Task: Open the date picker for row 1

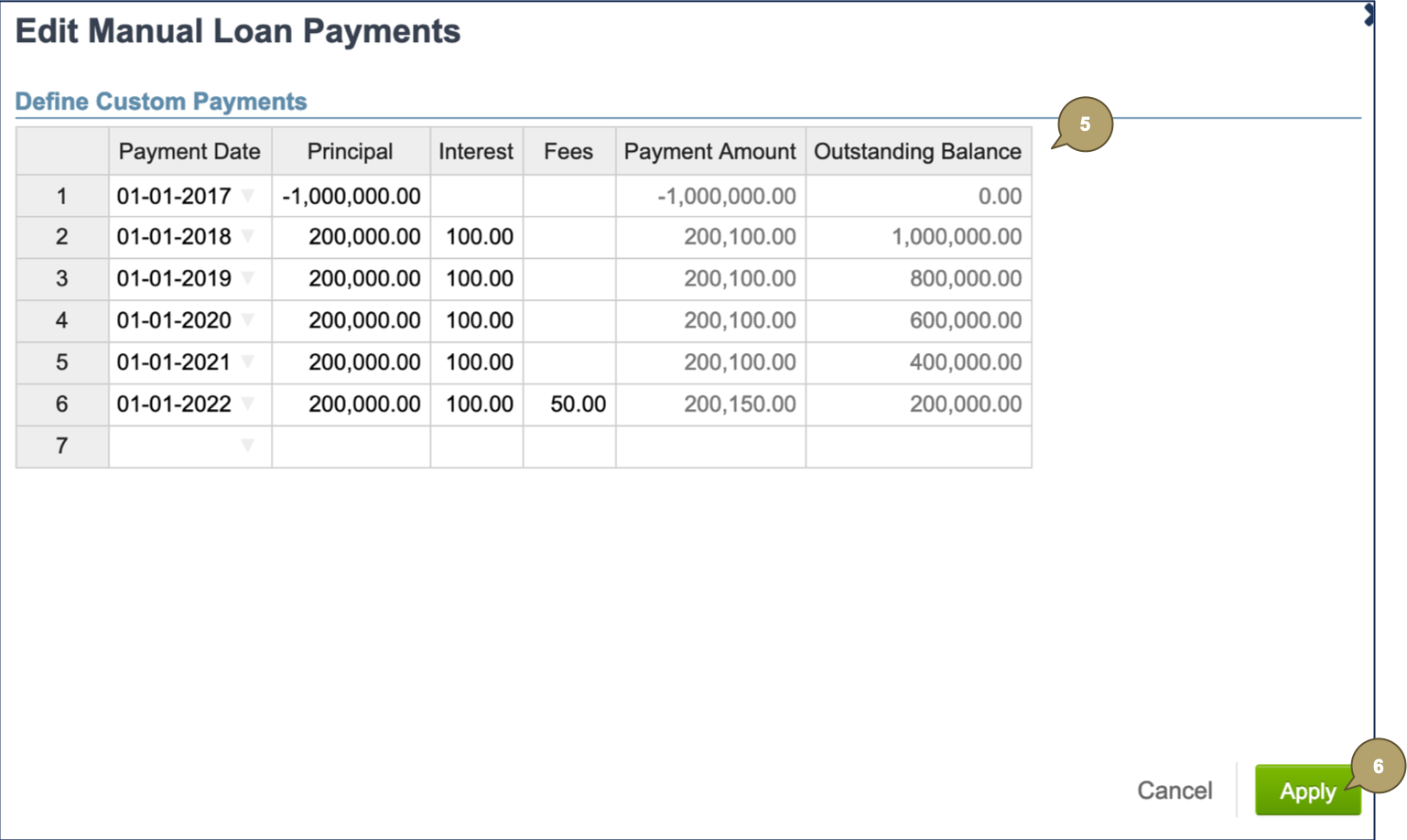Action: 246,195
